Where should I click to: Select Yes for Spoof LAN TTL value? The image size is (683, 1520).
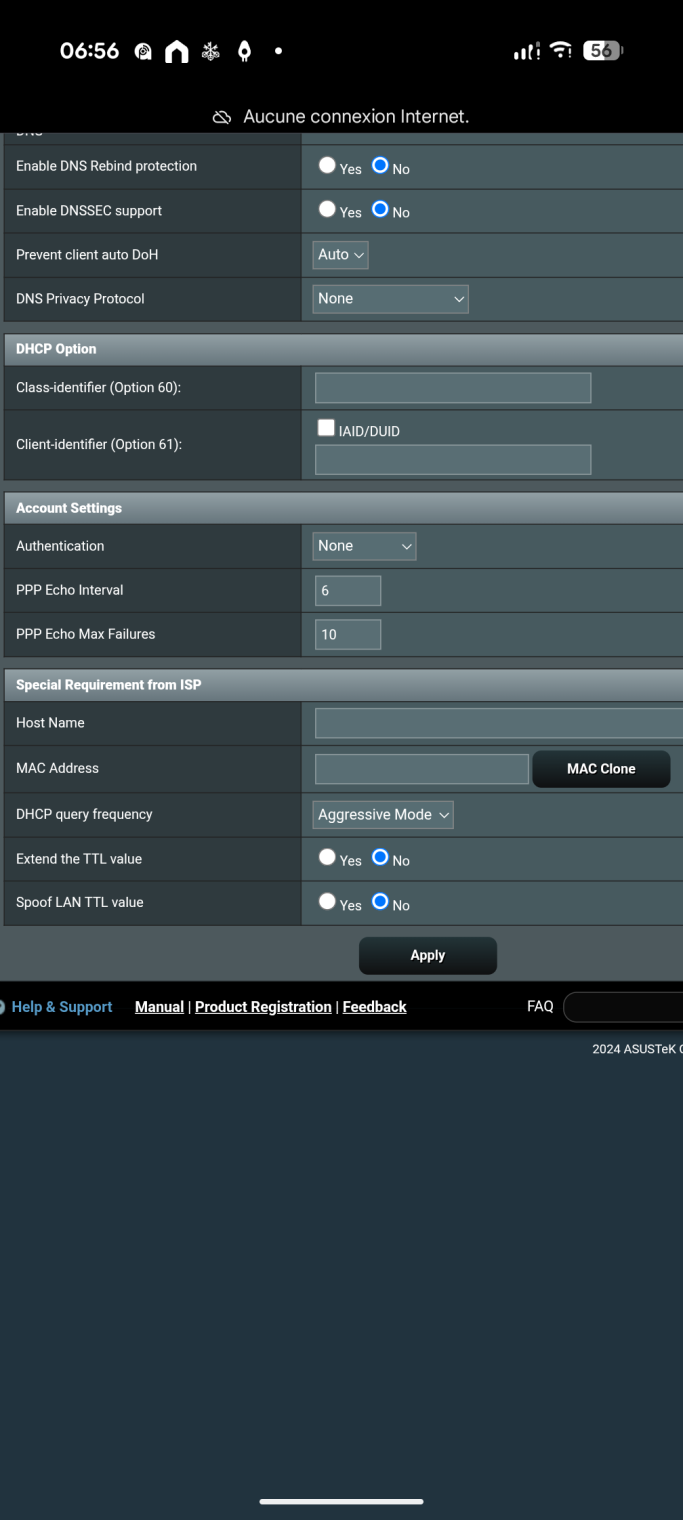pyautogui.click(x=327, y=902)
